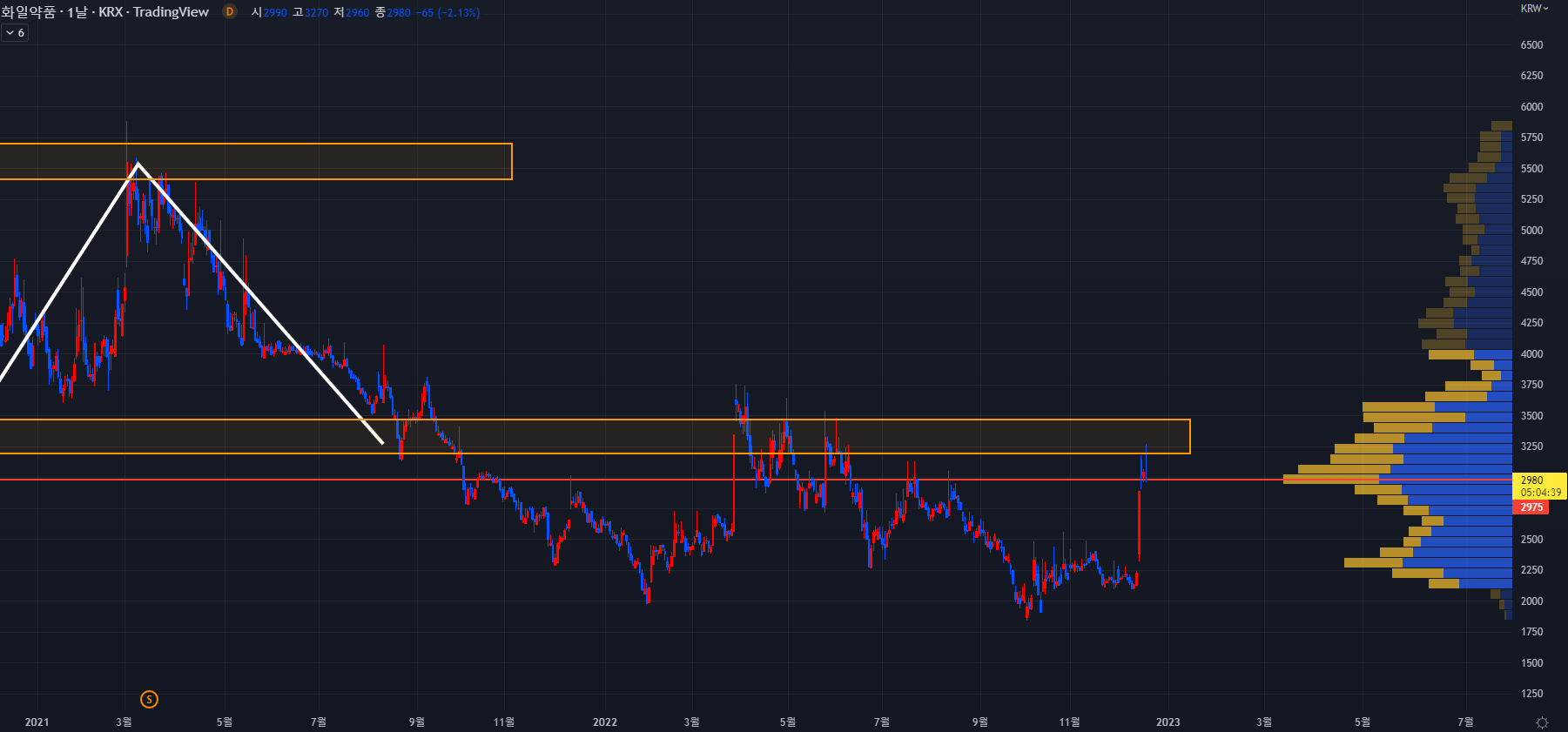Click the countdown timer 05:04:39 label
The width and height of the screenshot is (1568, 732).
tap(1541, 493)
